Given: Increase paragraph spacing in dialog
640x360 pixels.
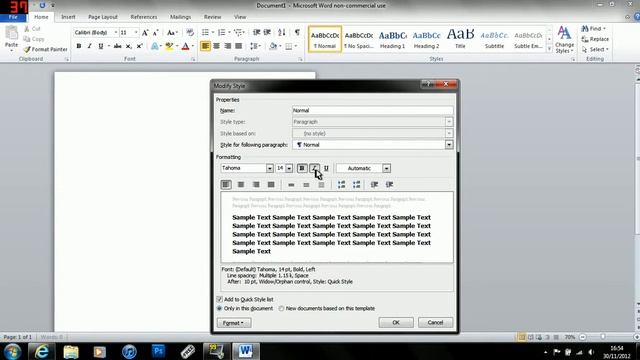Looking at the screenshot, I should pyautogui.click(x=341, y=184).
